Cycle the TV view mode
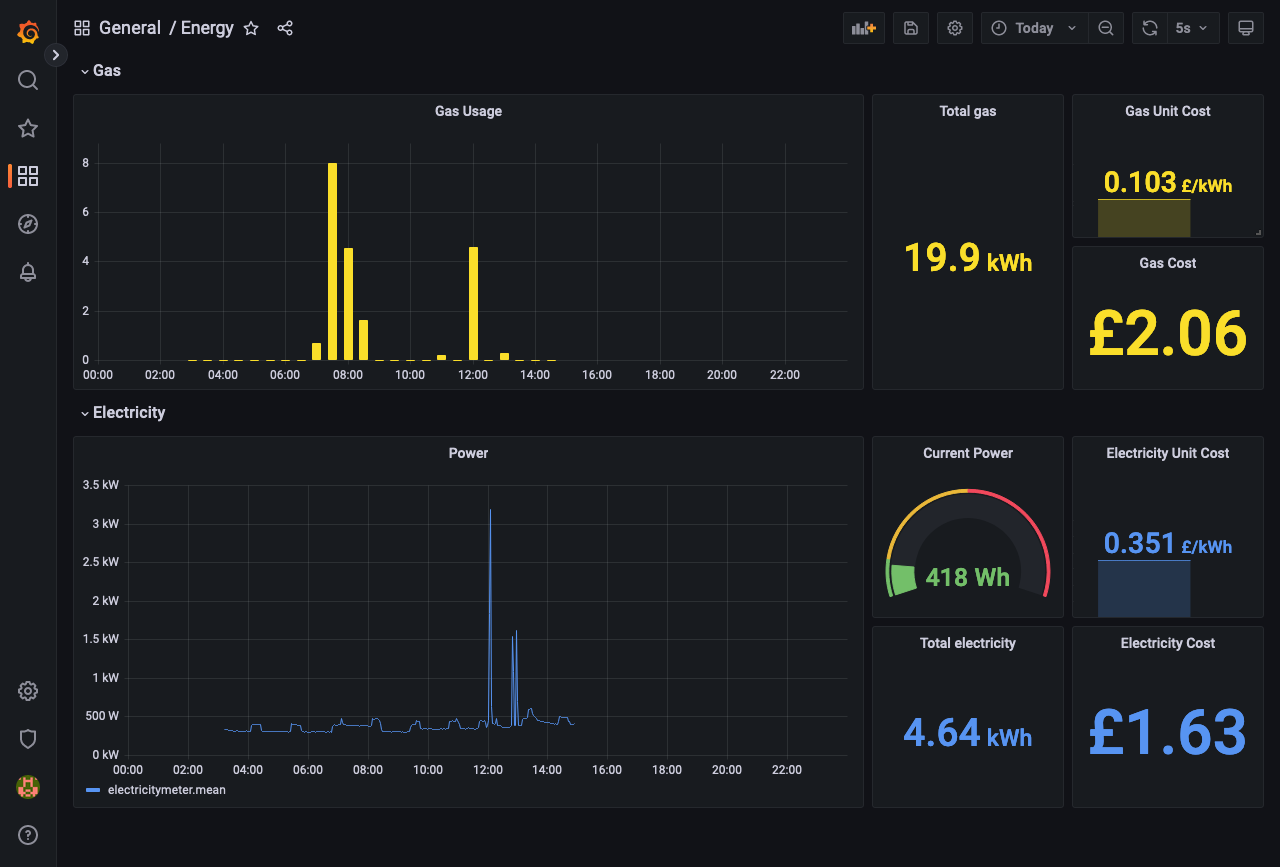Image resolution: width=1280 pixels, height=867 pixels. pyautogui.click(x=1246, y=28)
